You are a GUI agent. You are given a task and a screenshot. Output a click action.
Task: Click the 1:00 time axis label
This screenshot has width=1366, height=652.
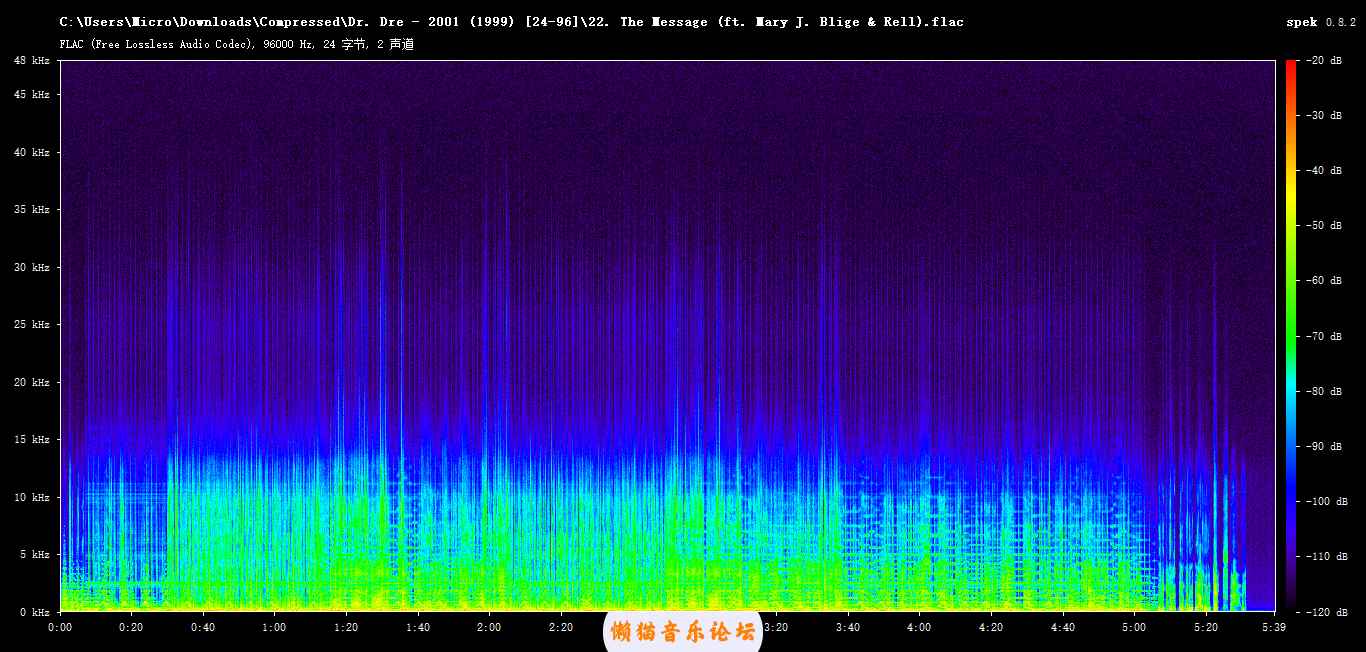[274, 628]
